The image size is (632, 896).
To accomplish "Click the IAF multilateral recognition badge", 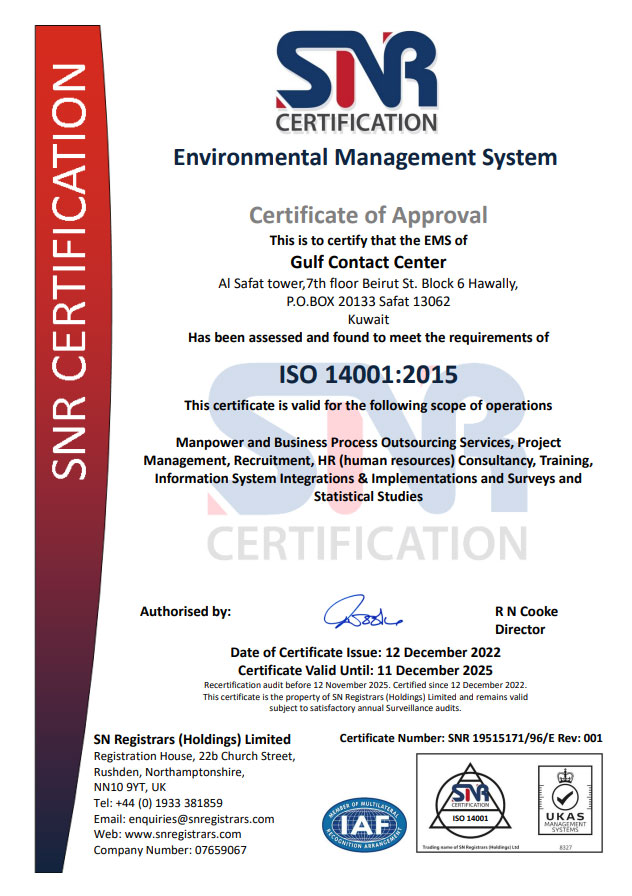I will point(364,825).
